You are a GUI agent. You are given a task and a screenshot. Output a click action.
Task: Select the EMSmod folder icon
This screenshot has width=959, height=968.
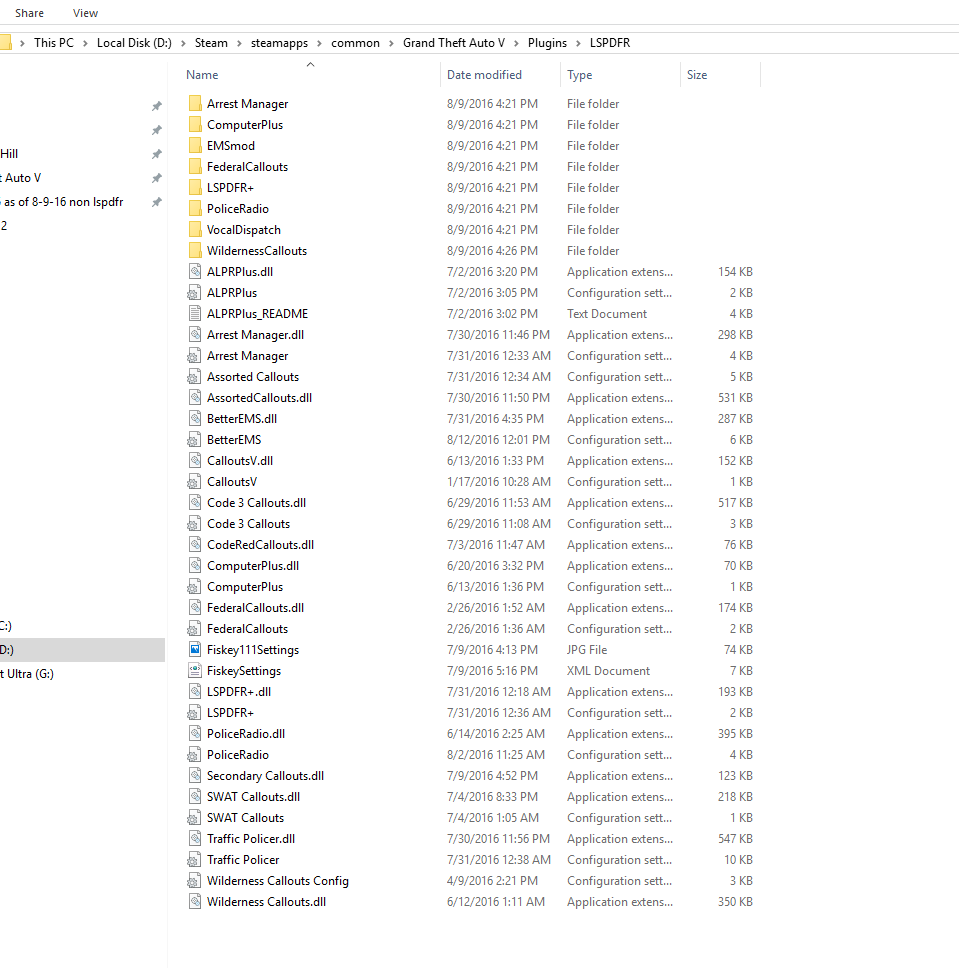pyautogui.click(x=195, y=145)
